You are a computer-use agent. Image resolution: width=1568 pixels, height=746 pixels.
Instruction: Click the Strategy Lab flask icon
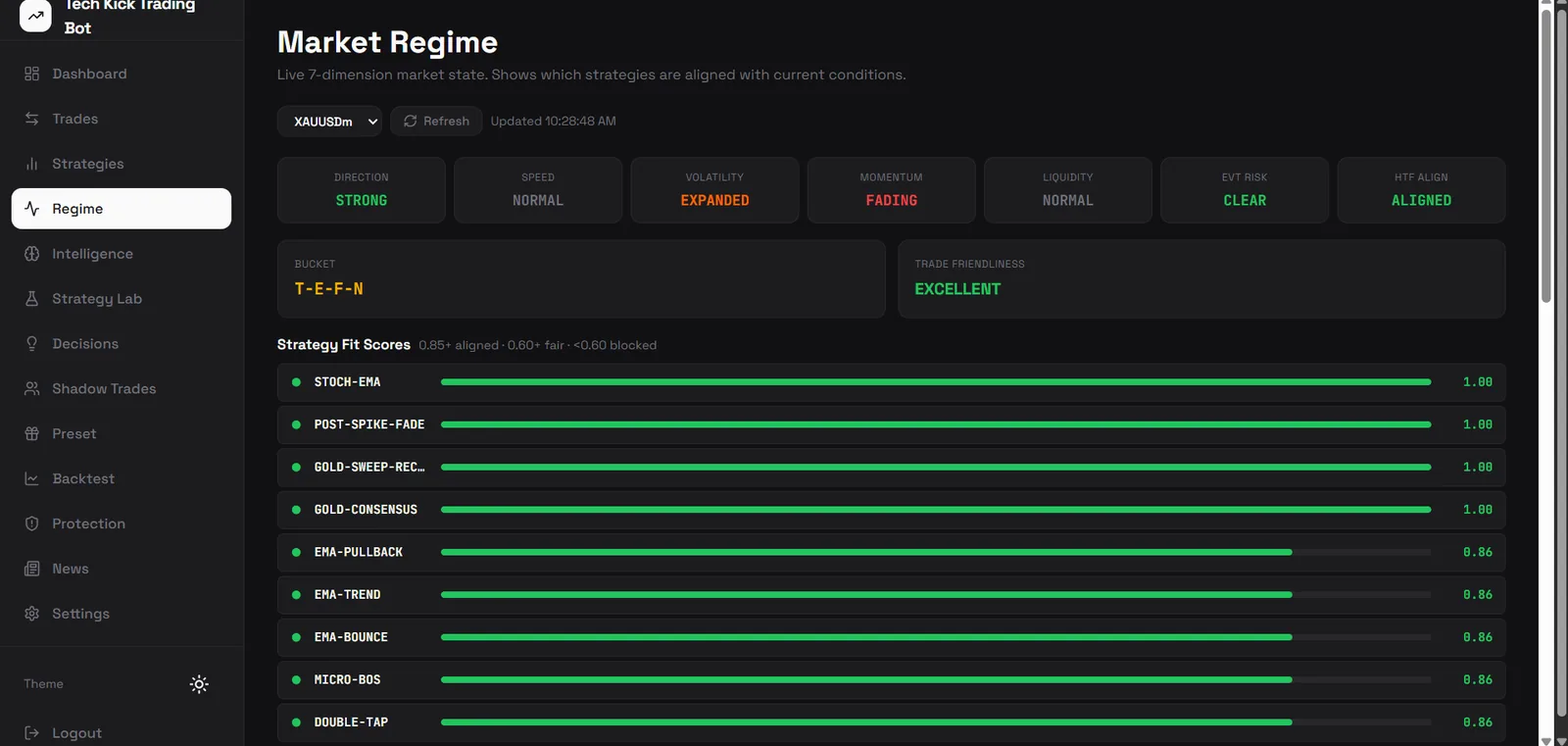point(31,299)
